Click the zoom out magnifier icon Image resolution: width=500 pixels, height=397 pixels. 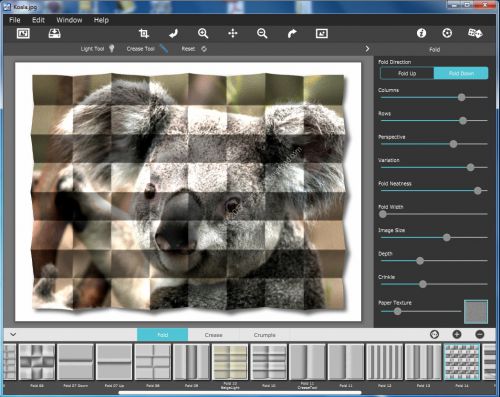pos(262,33)
